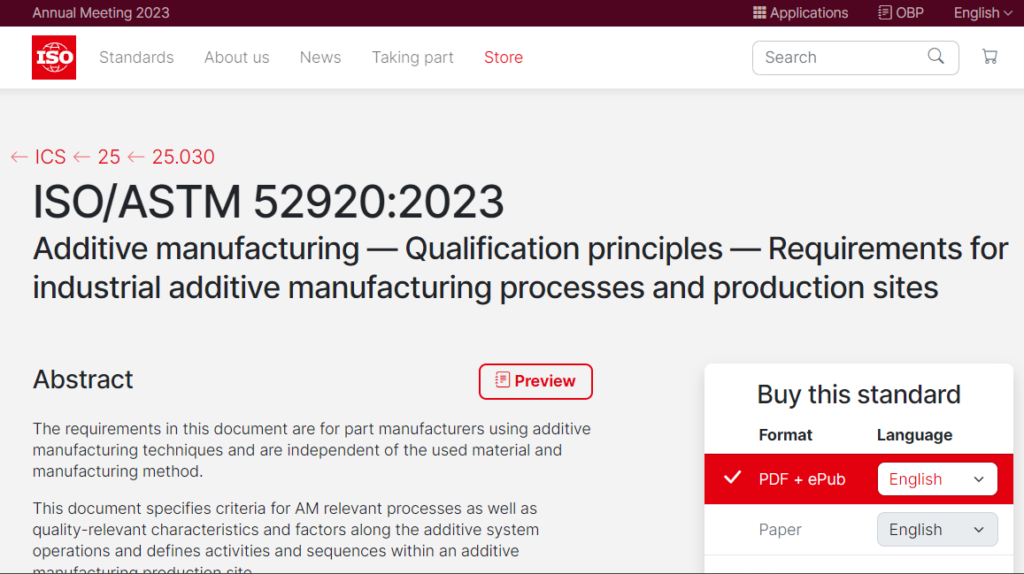Focus the Search input field
The image size is (1024, 574).
point(842,57)
